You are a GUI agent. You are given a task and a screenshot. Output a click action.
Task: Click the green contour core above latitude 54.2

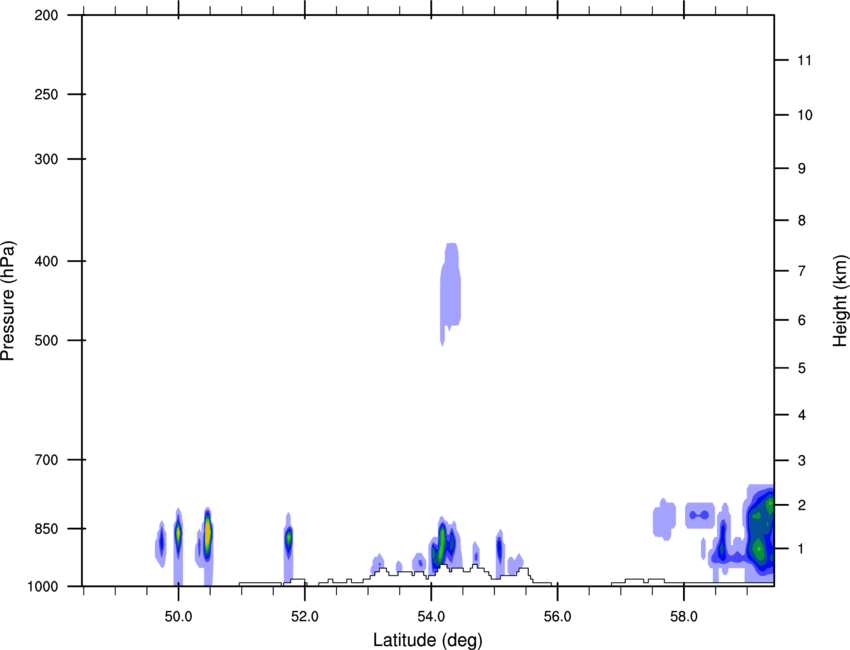[442, 542]
